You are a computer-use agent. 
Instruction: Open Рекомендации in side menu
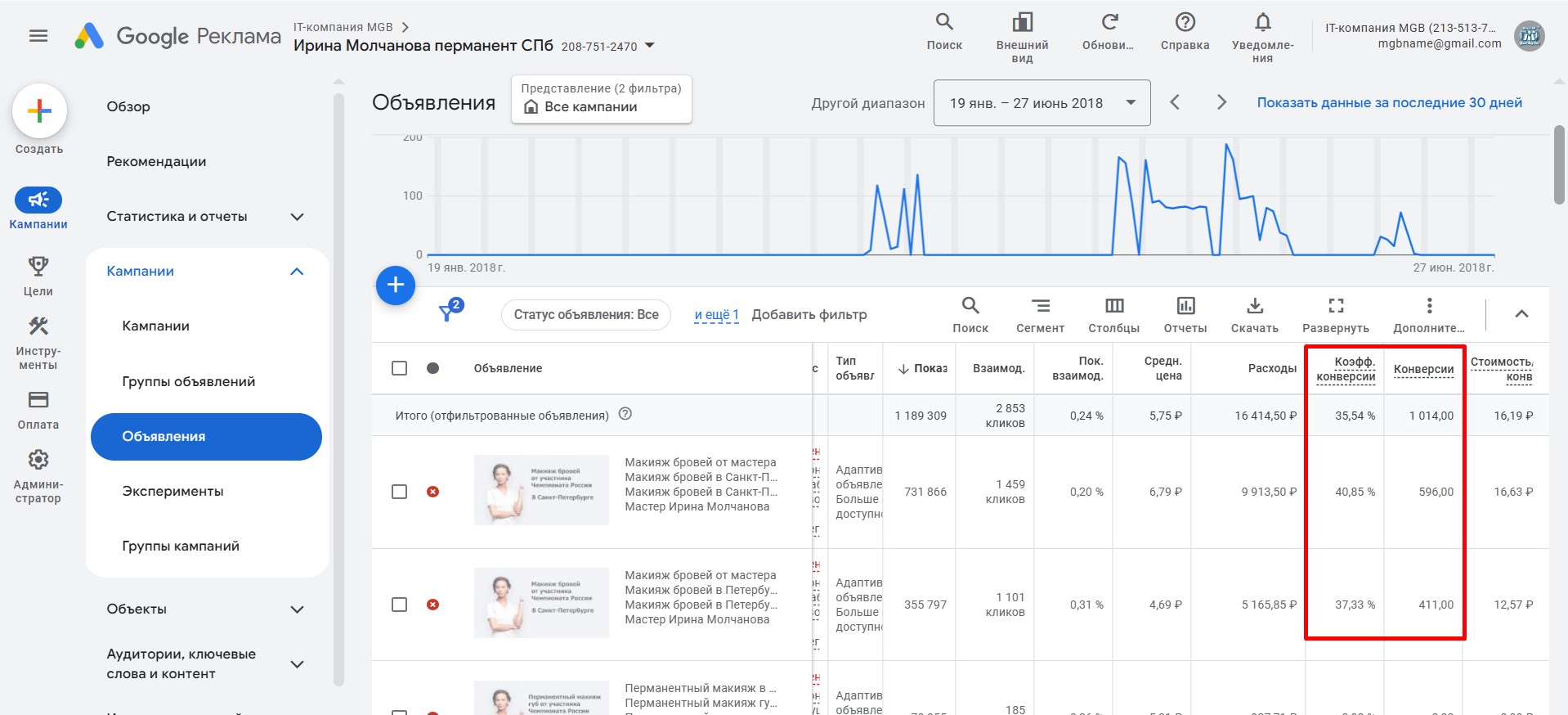click(x=156, y=161)
